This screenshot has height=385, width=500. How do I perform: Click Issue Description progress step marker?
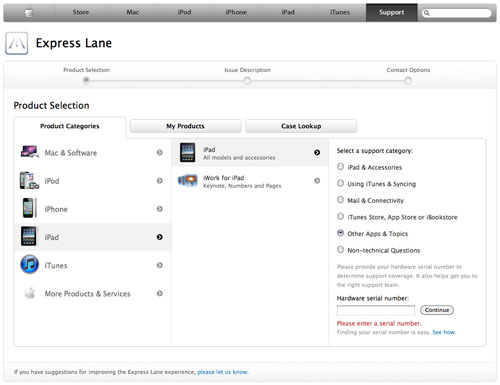coord(247,81)
